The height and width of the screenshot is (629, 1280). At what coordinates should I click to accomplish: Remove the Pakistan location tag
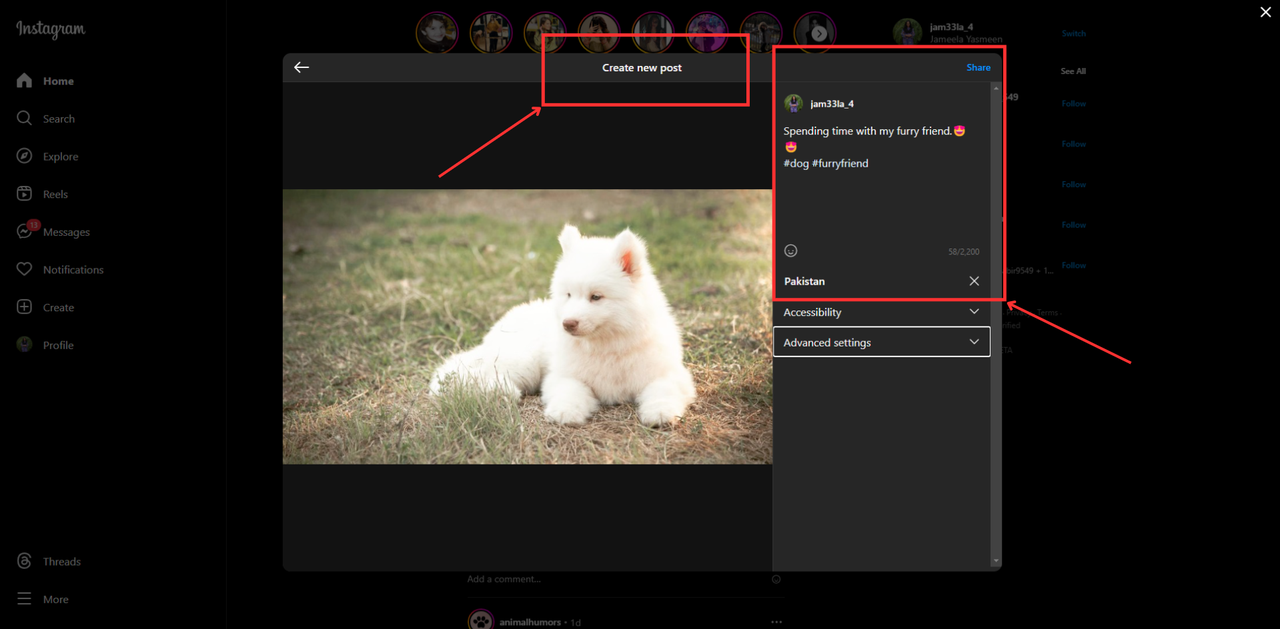(974, 281)
